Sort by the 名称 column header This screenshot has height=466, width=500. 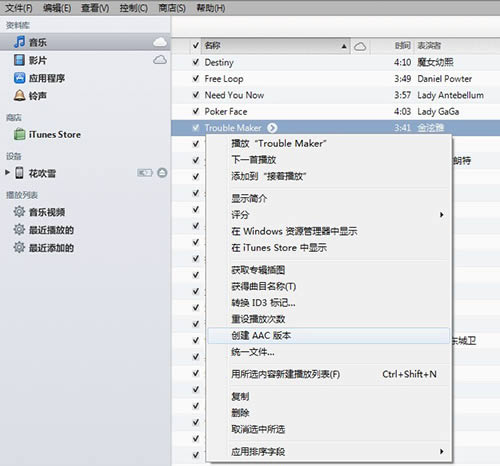point(276,46)
